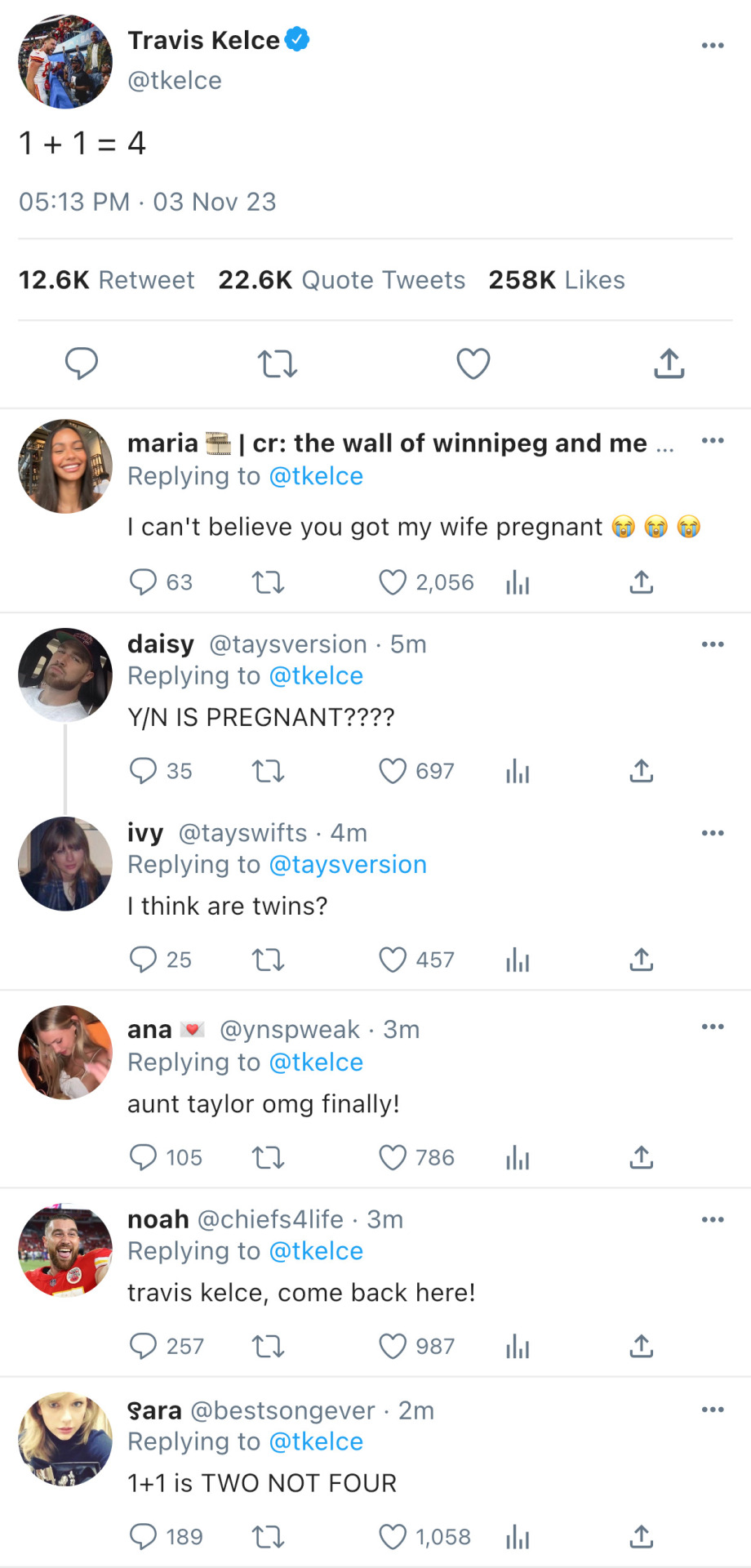751x1568 pixels.
Task: Reply to ana's tweet with 105 comments
Action: point(143,1157)
